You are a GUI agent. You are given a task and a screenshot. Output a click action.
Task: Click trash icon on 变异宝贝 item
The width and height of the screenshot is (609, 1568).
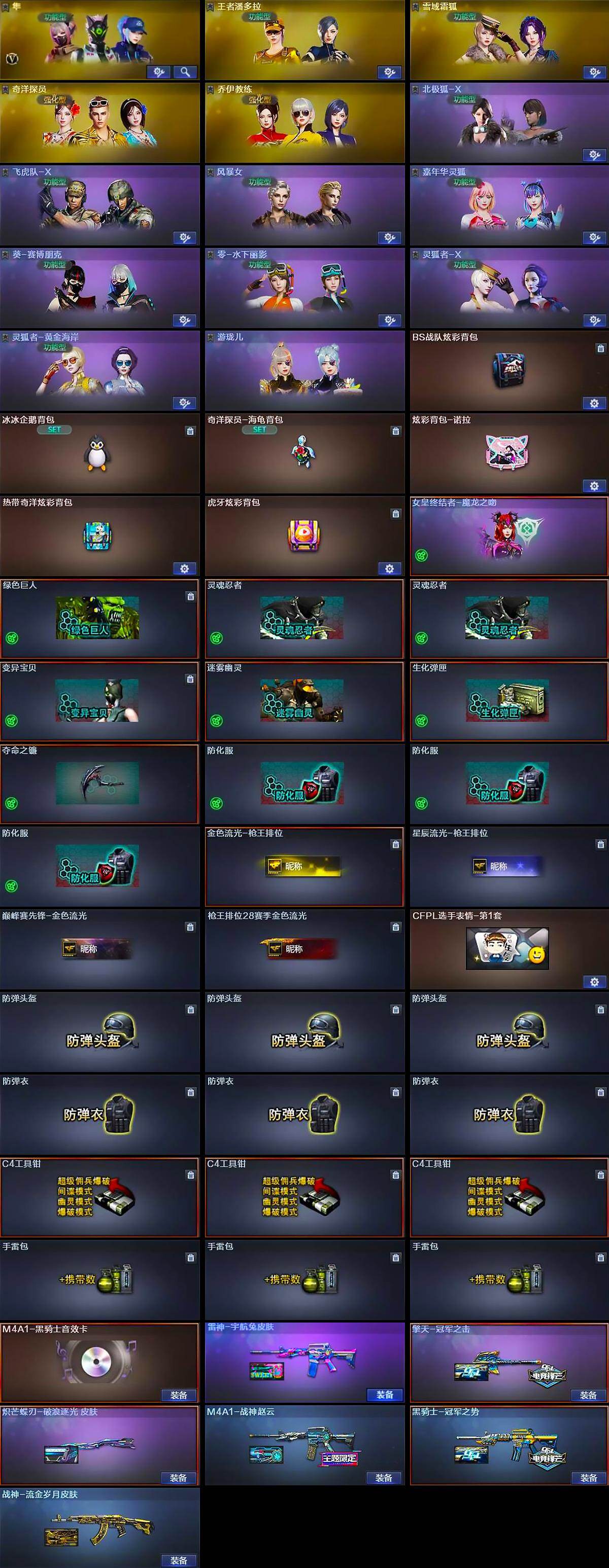pyautogui.click(x=190, y=679)
